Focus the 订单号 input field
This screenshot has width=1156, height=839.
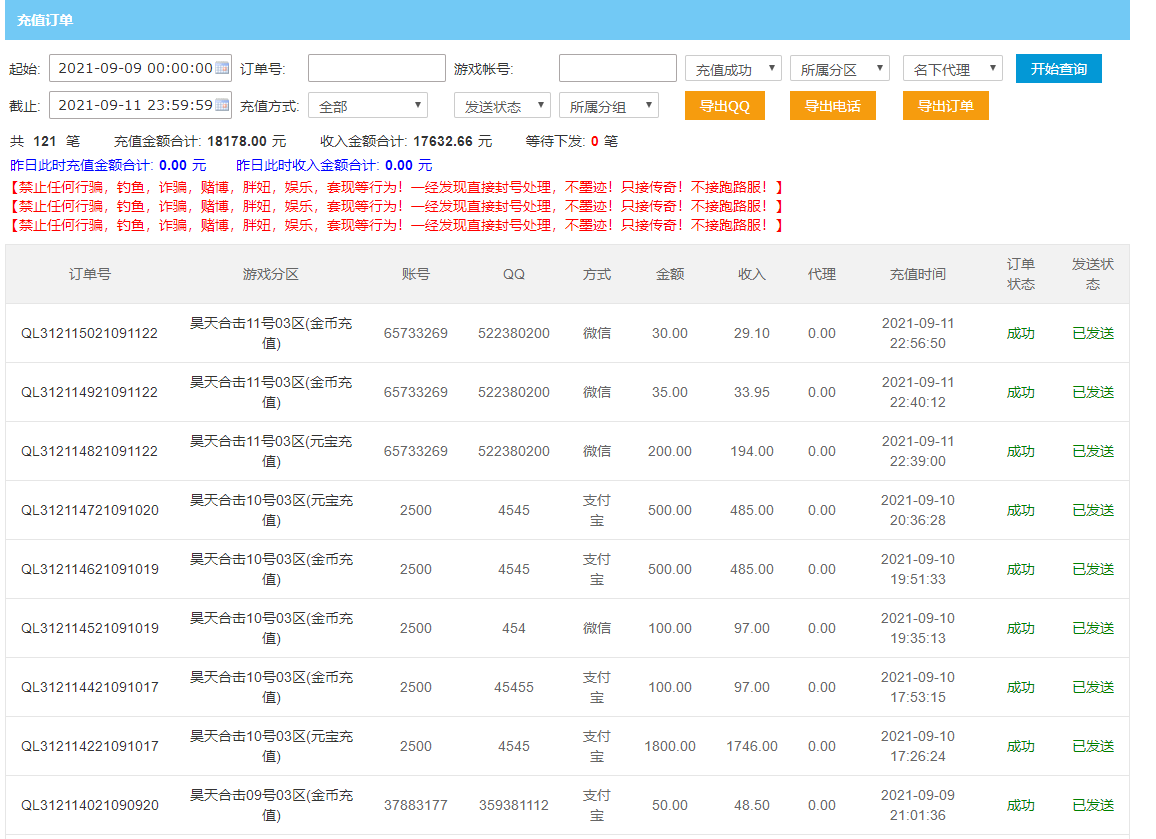[x=376, y=69]
